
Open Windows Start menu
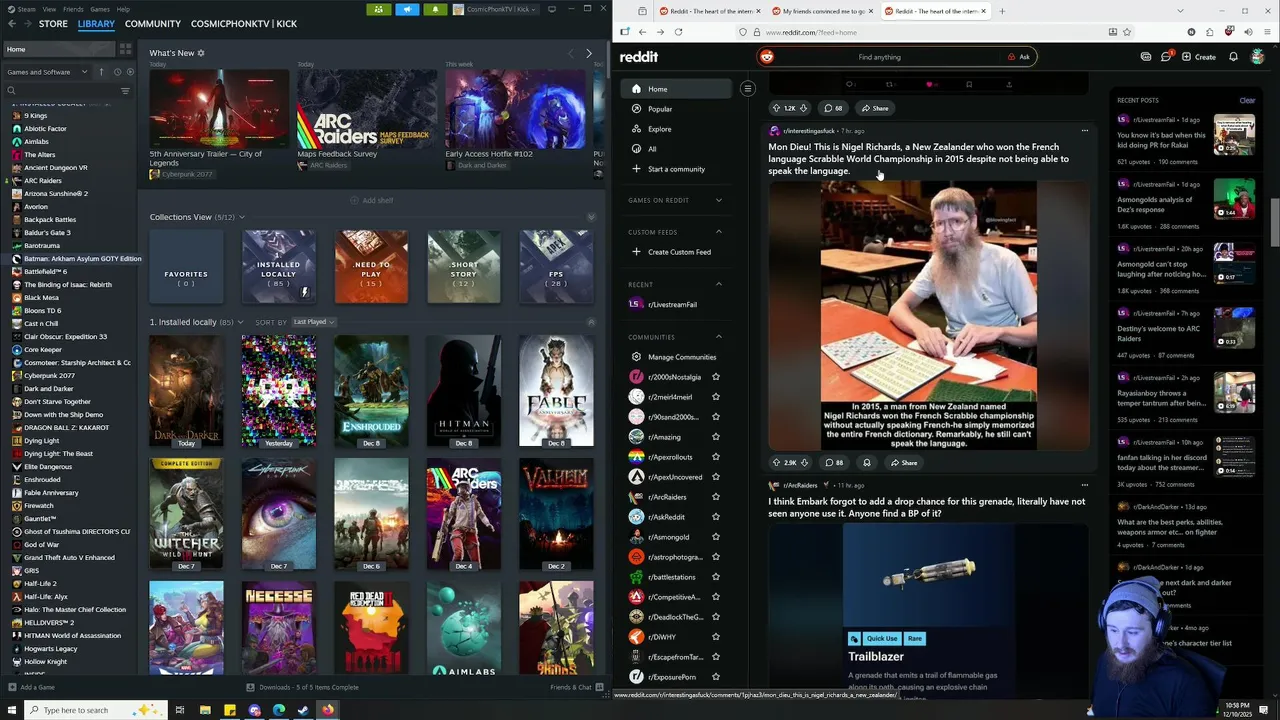coord(11,710)
